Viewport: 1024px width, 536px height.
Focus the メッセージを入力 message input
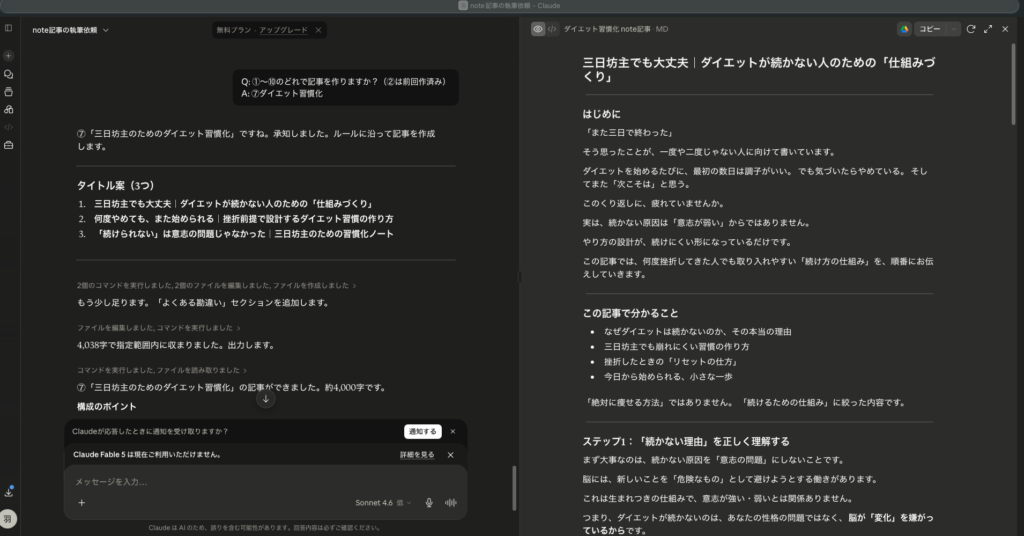265,482
